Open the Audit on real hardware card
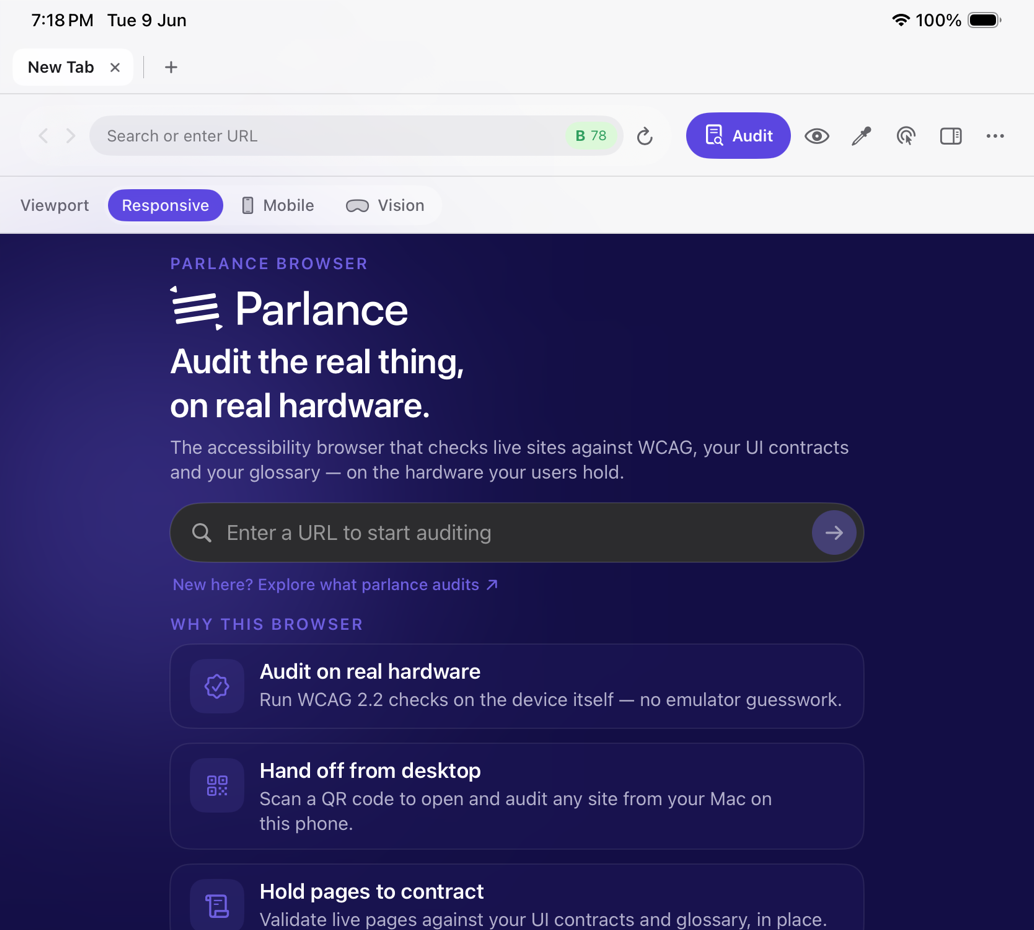 click(x=517, y=686)
